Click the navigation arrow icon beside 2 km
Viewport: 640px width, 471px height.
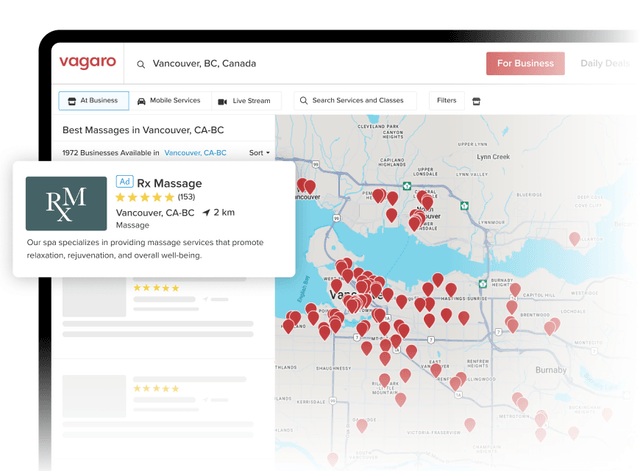[207, 212]
